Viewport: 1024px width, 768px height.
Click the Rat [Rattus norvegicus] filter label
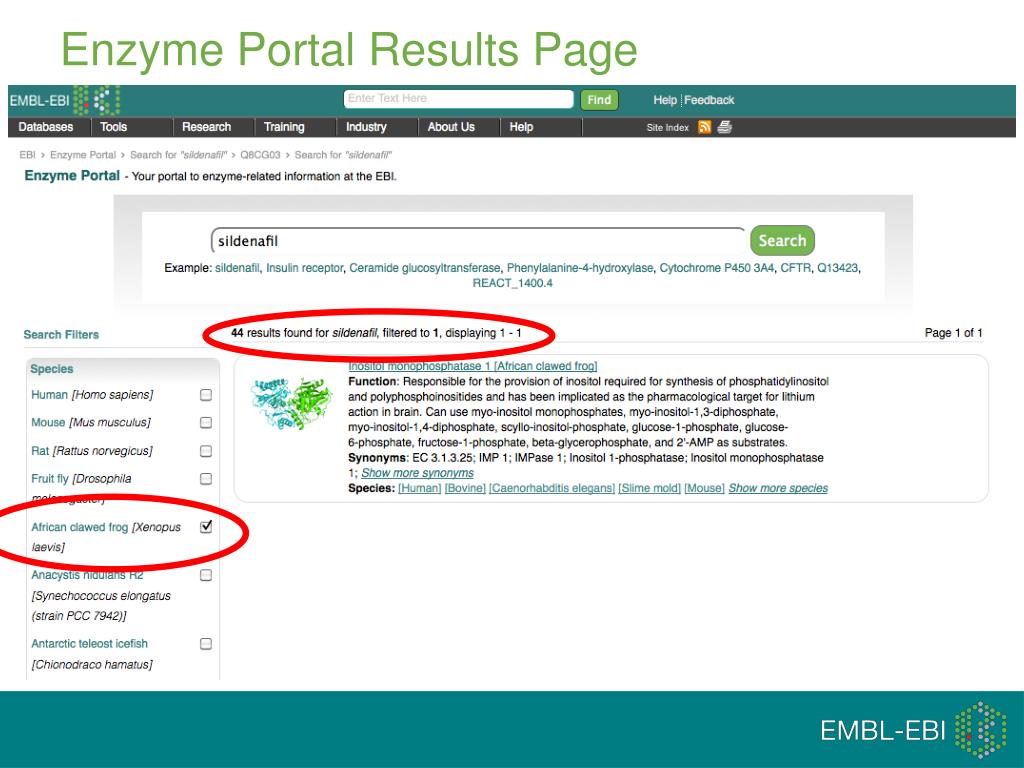[92, 451]
